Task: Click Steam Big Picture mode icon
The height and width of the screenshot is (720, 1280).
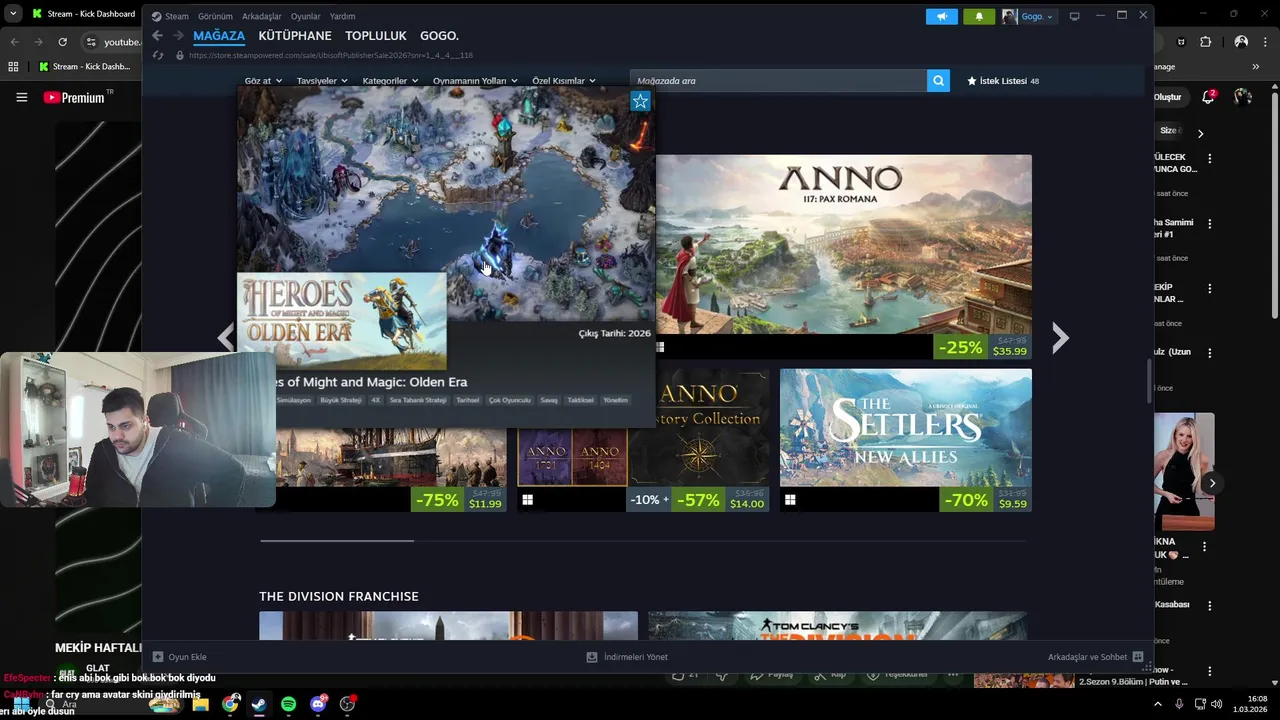Action: point(1075,16)
